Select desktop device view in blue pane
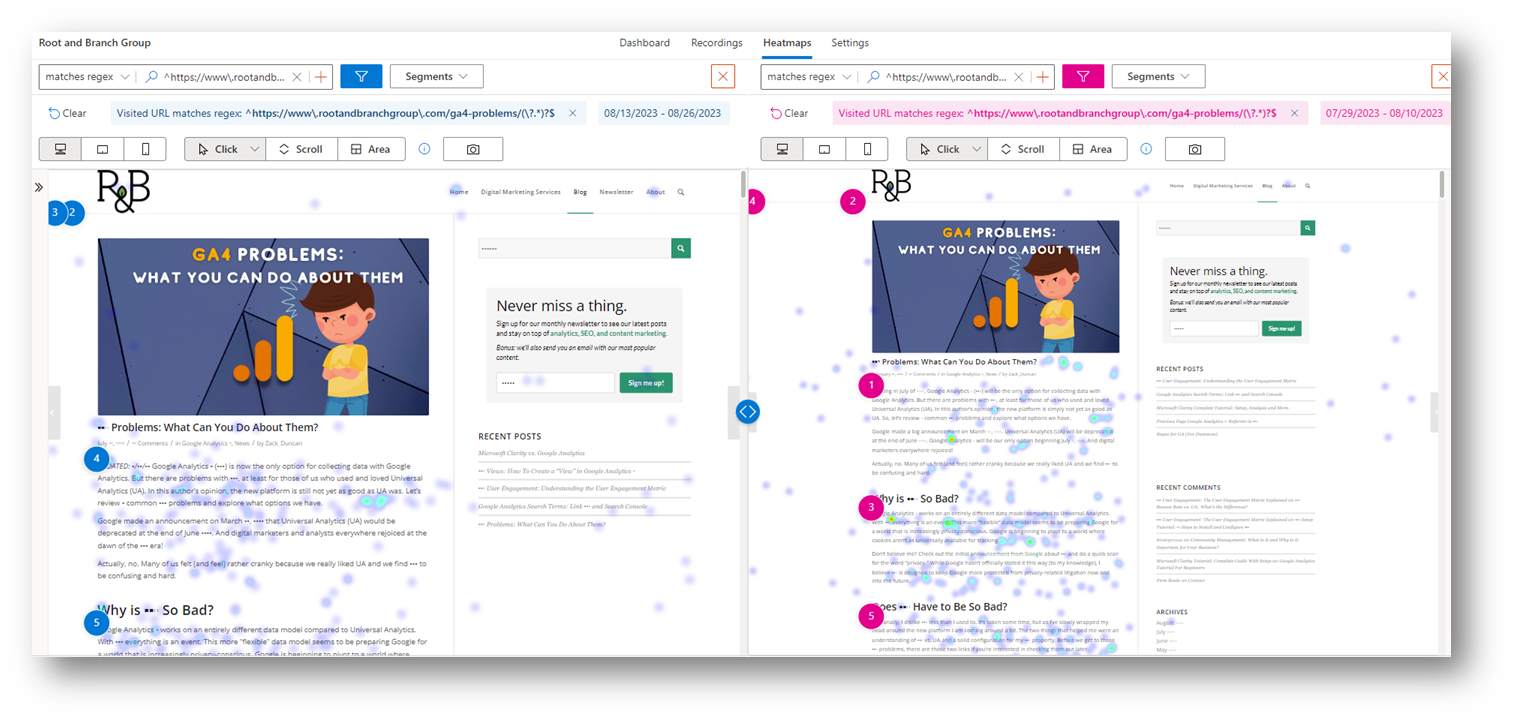 [x=60, y=149]
